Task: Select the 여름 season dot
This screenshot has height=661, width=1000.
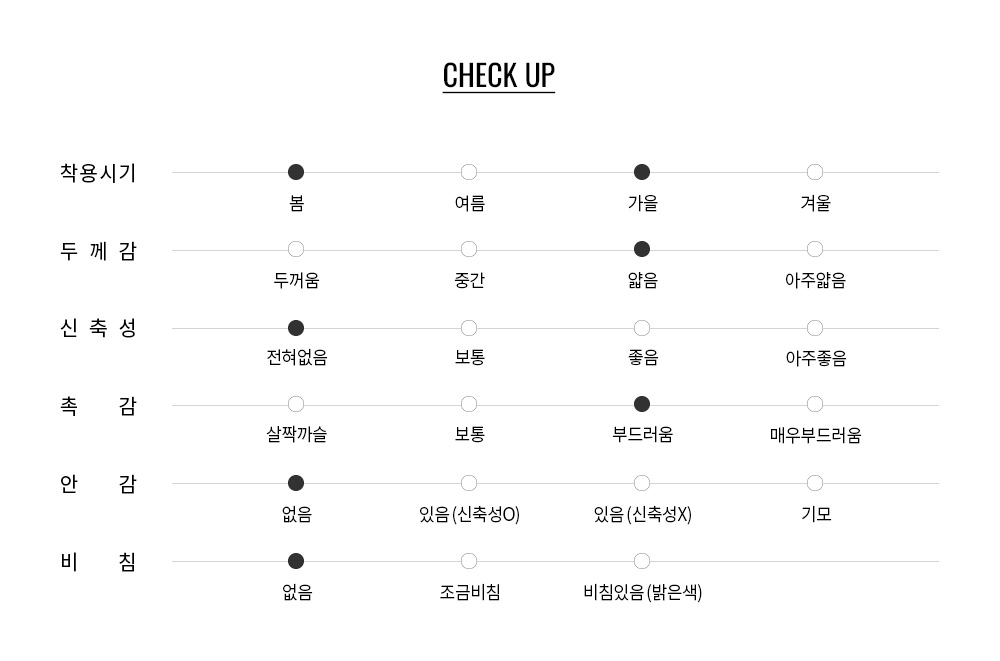Action: pyautogui.click(x=469, y=172)
